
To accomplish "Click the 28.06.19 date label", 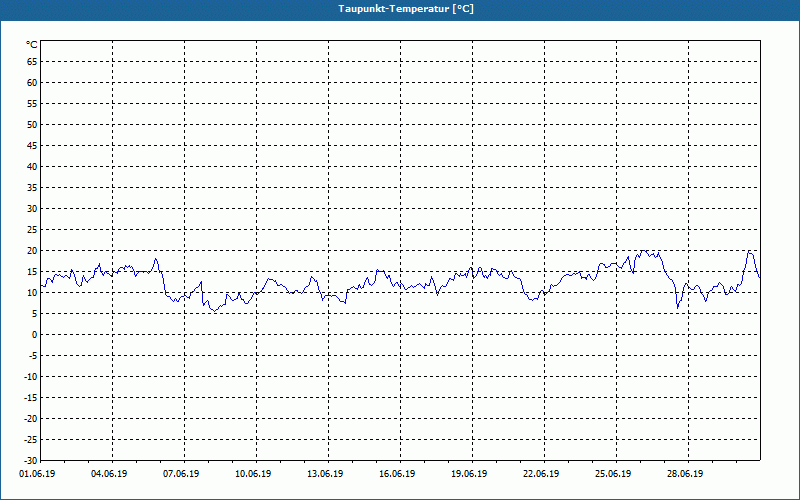I will [685, 474].
